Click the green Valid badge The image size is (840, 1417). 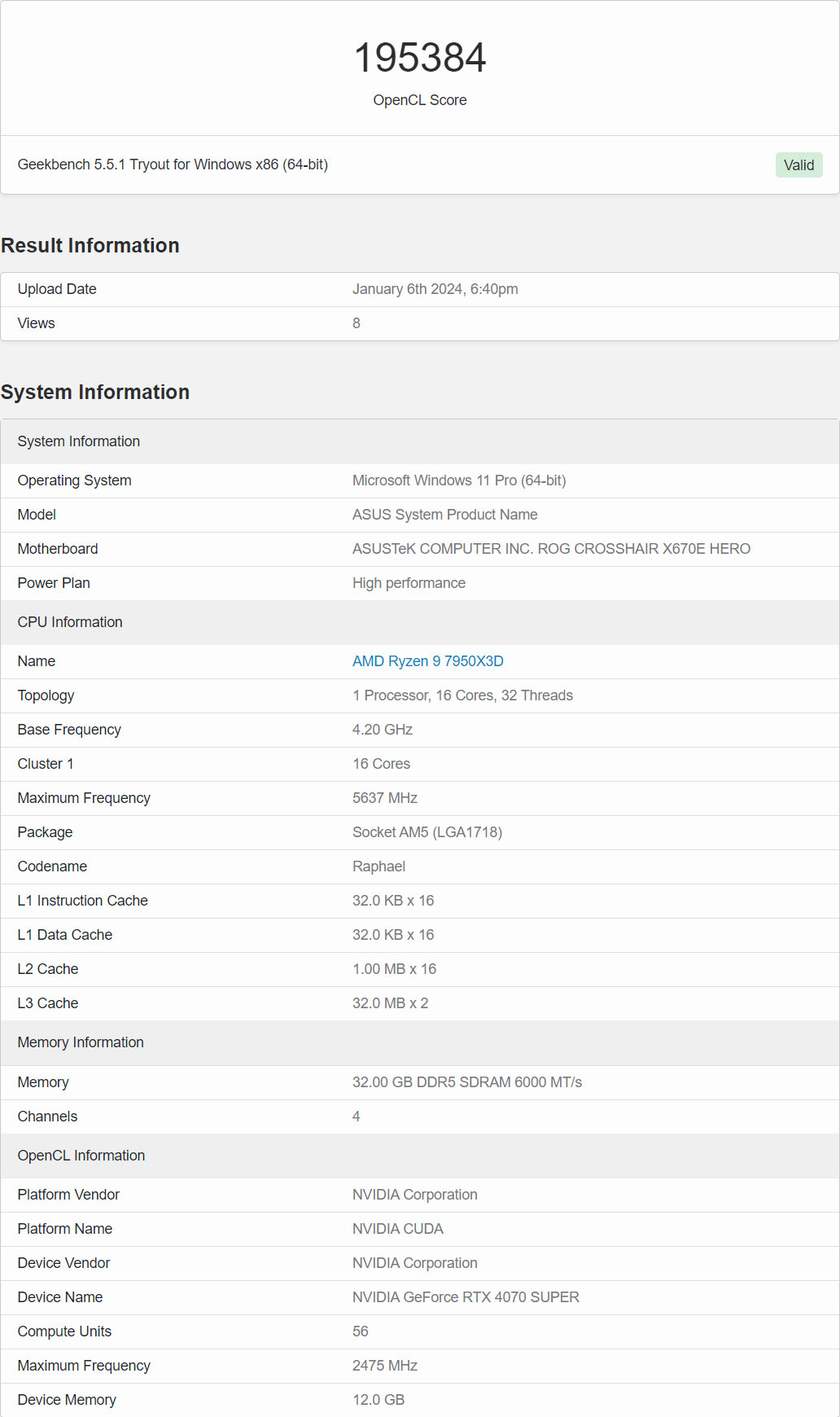pyautogui.click(x=798, y=165)
